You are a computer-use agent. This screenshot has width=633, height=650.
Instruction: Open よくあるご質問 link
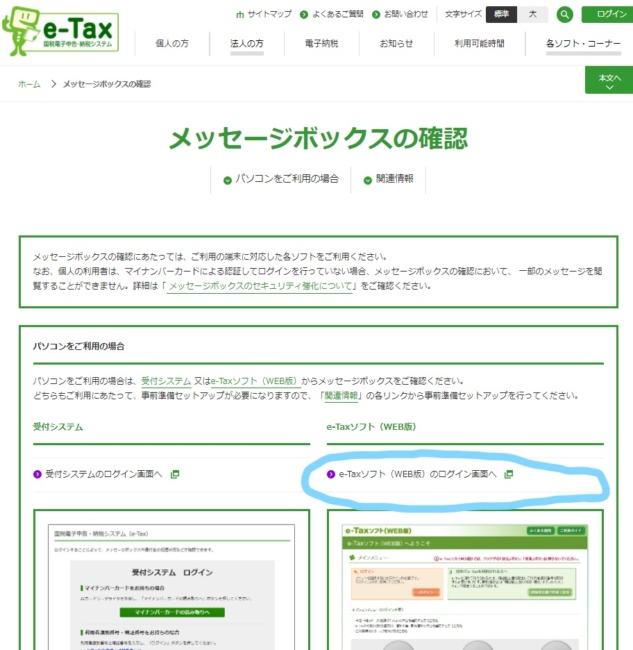coord(337,15)
